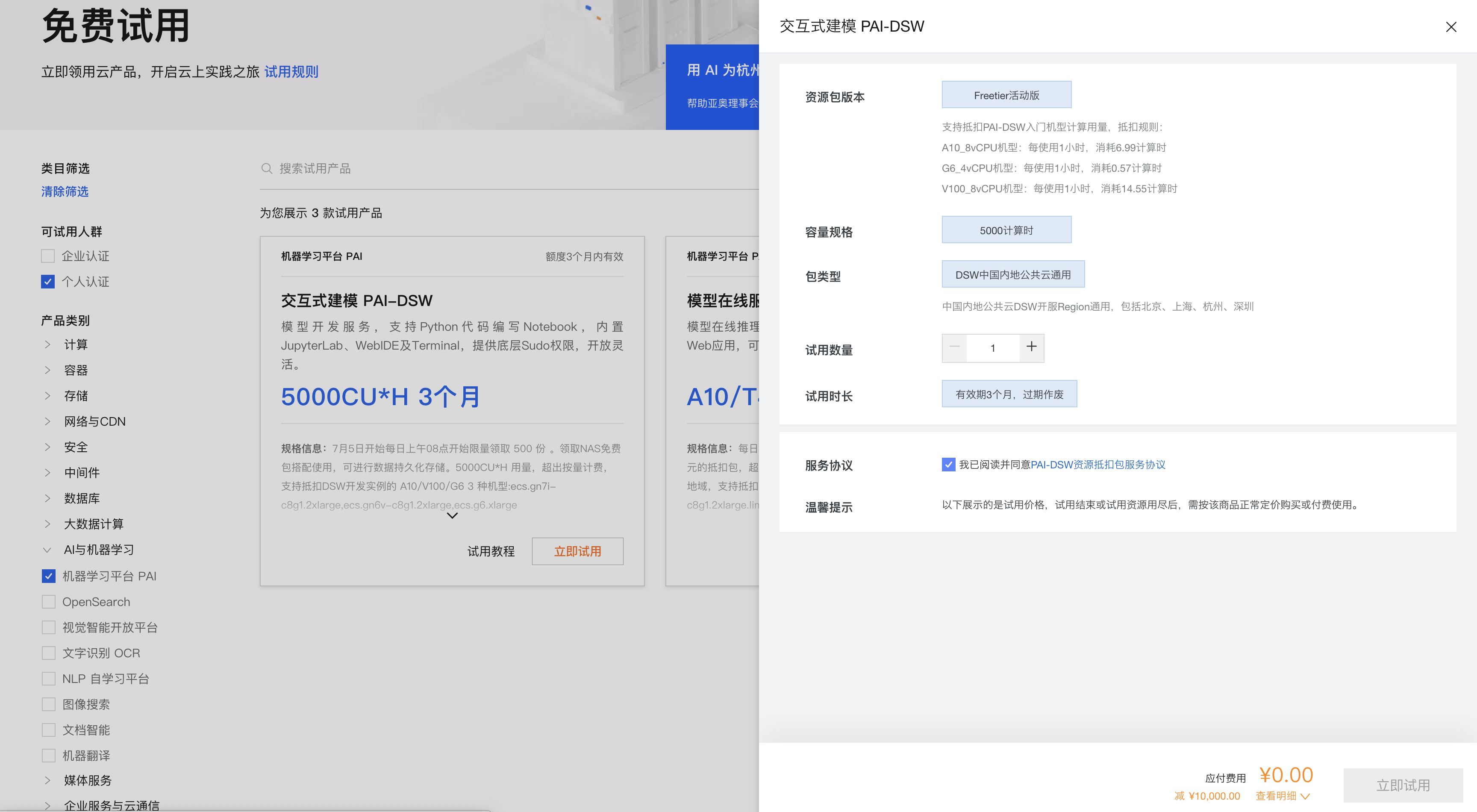Expand spec info with down chevron

452,515
